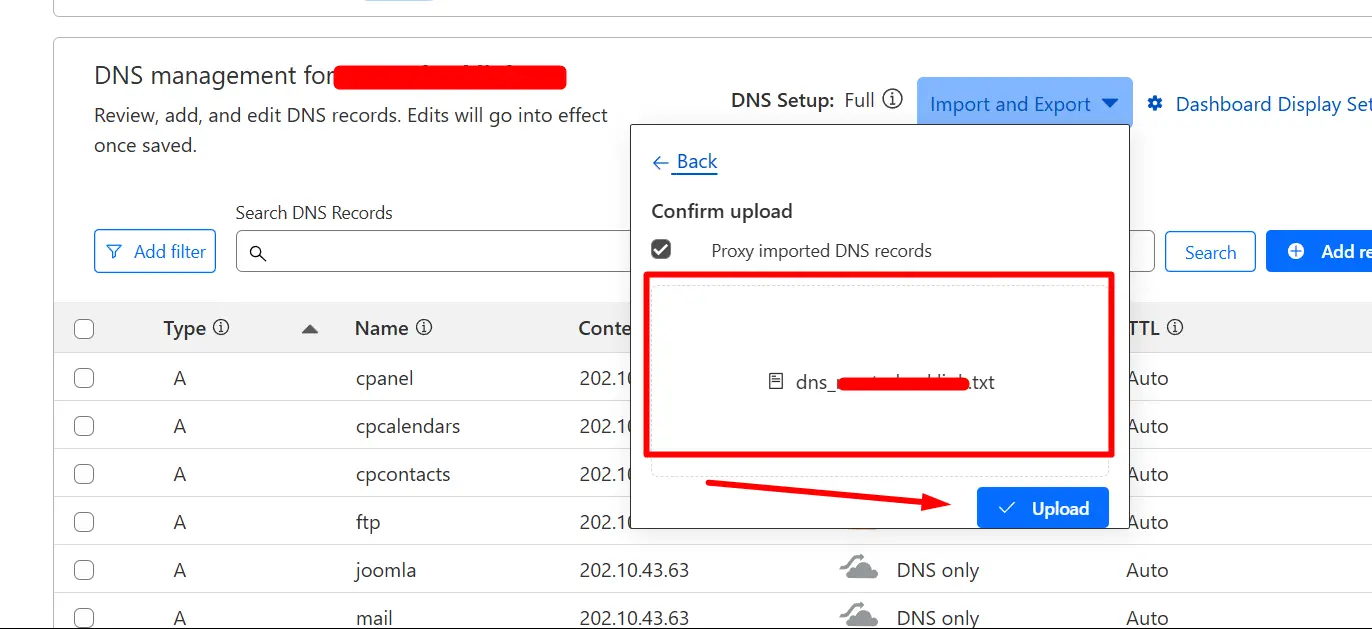
Task: Toggle the select-all records checkbox in header
Action: pyautogui.click(x=84, y=329)
